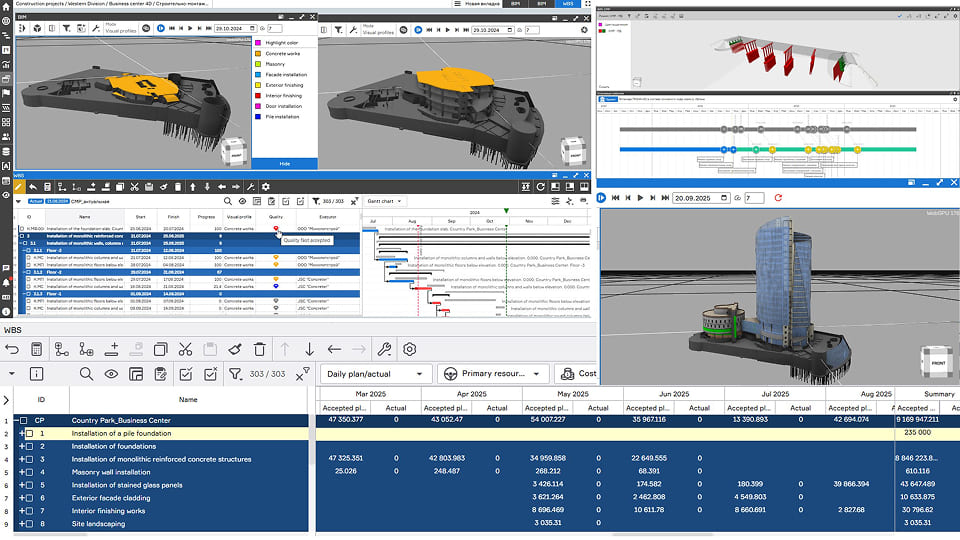This screenshot has width=960, height=540.
Task: Collapse the Country Park_Business Center tree node
Action: click(x=17, y=421)
